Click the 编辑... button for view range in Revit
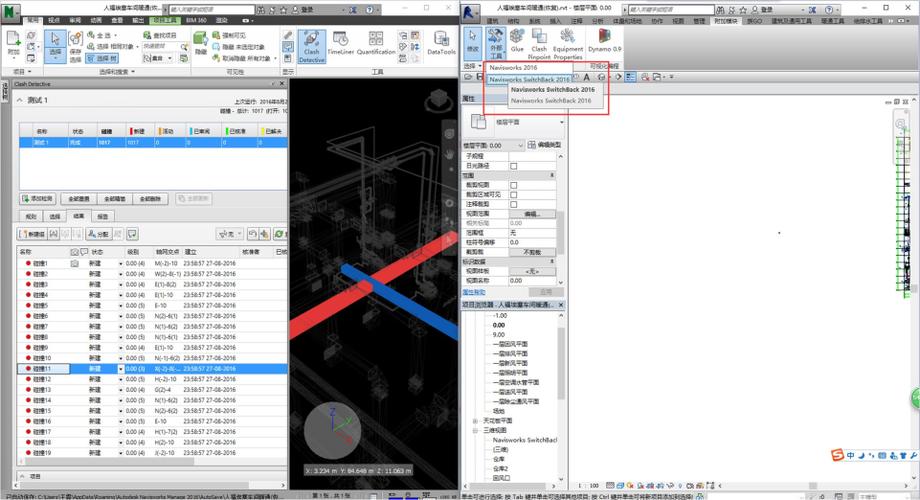This screenshot has width=920, height=500. point(532,214)
